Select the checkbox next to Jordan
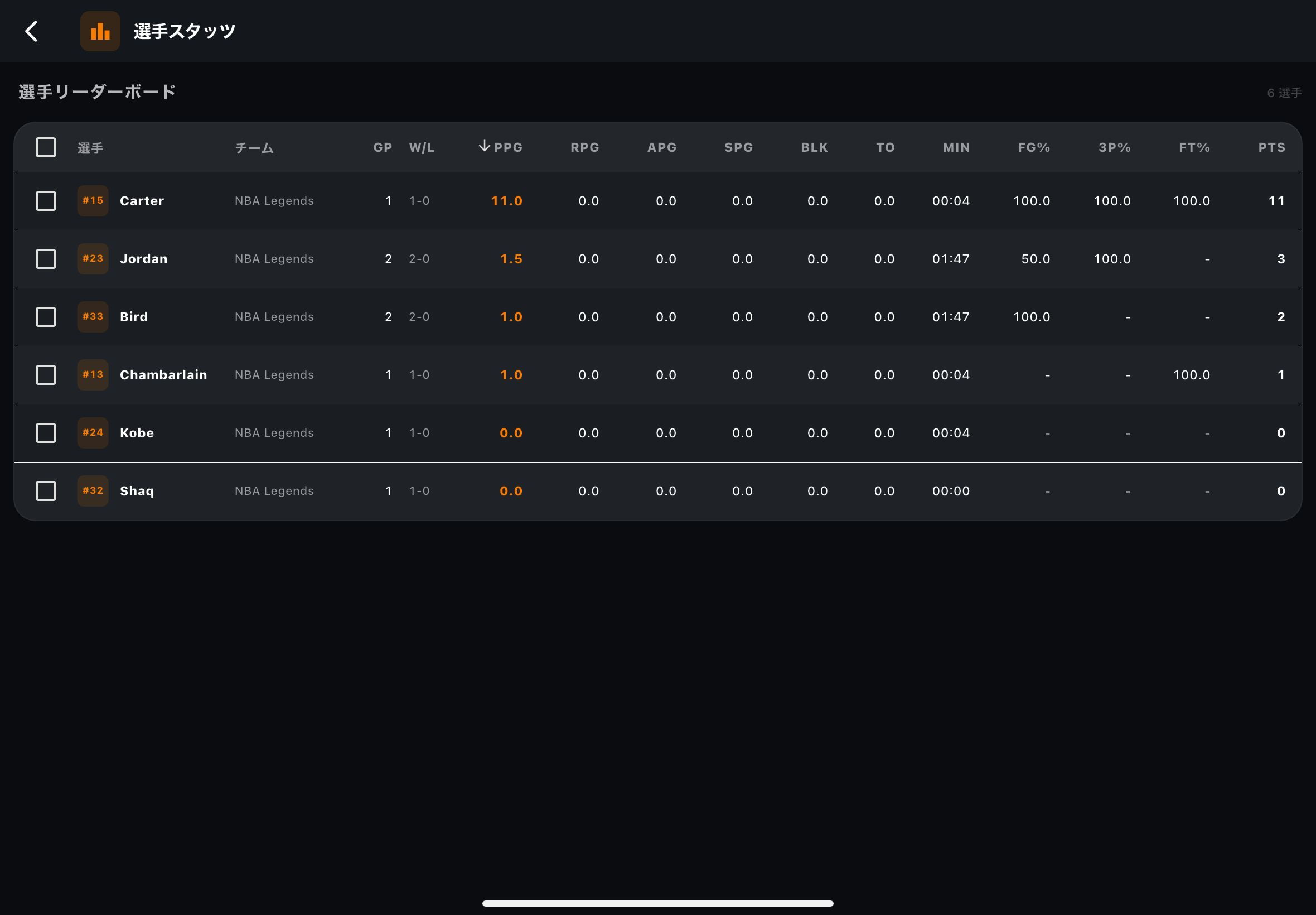Screen dimensions: 1316x915 [46, 258]
